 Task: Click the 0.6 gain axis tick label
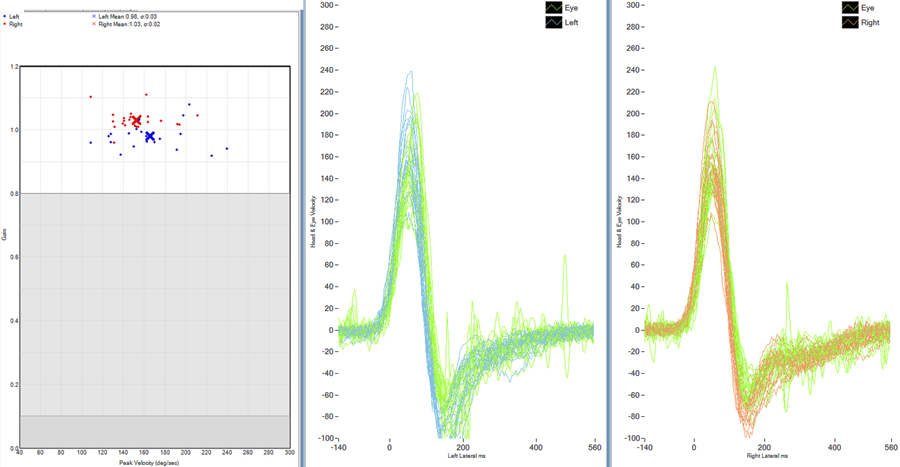click(14, 258)
